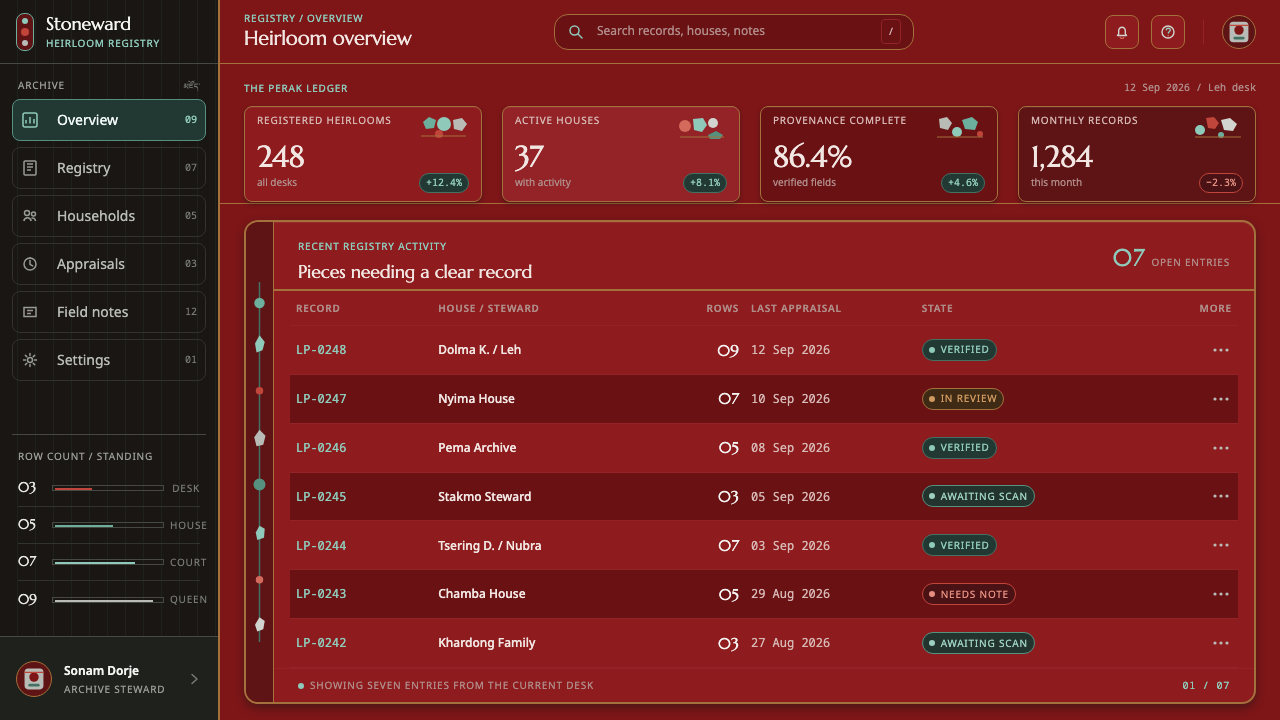
Task: Click Sonam Dorje's avatar in sidebar
Action: 34,679
